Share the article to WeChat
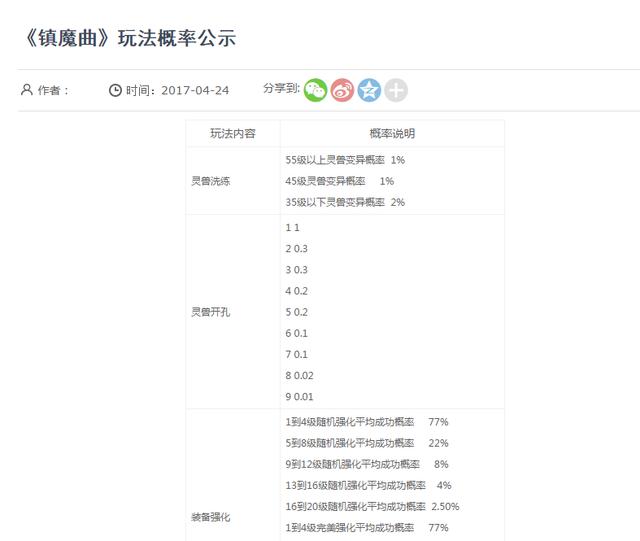640x541 pixels. coord(316,90)
